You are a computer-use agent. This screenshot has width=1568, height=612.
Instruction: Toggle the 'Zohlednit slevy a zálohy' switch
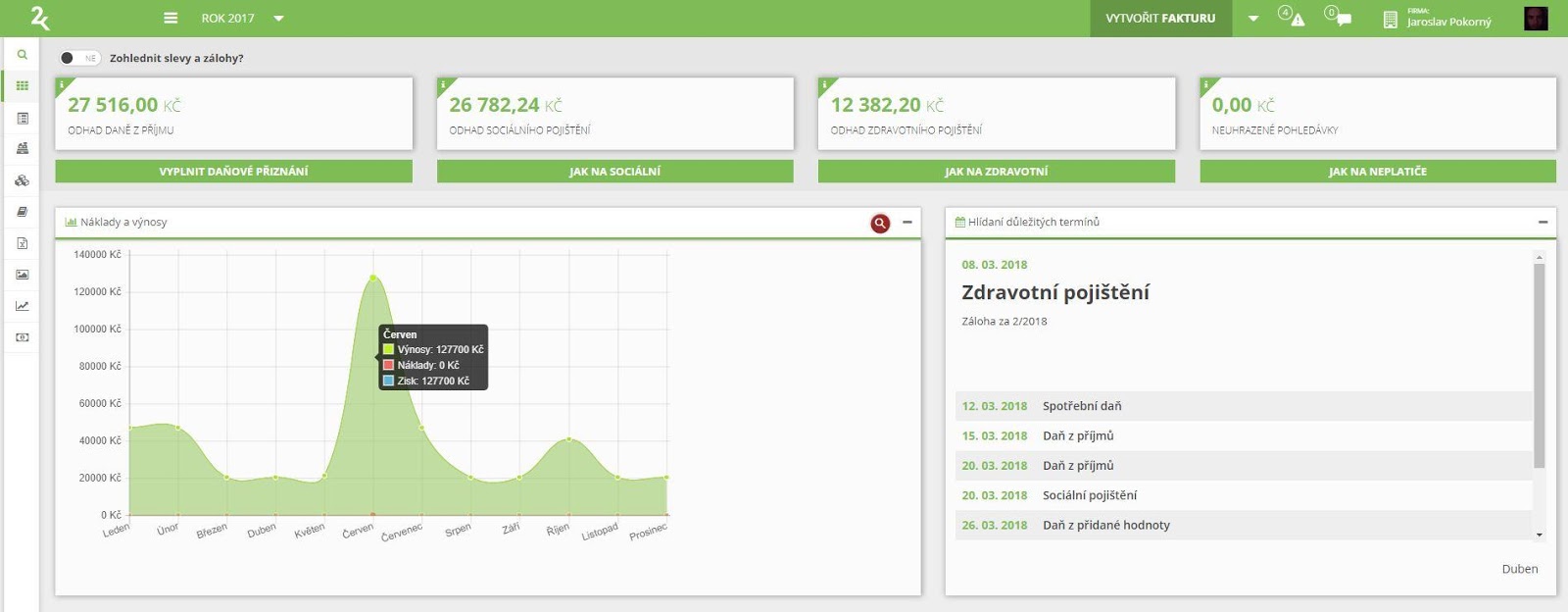click(78, 58)
